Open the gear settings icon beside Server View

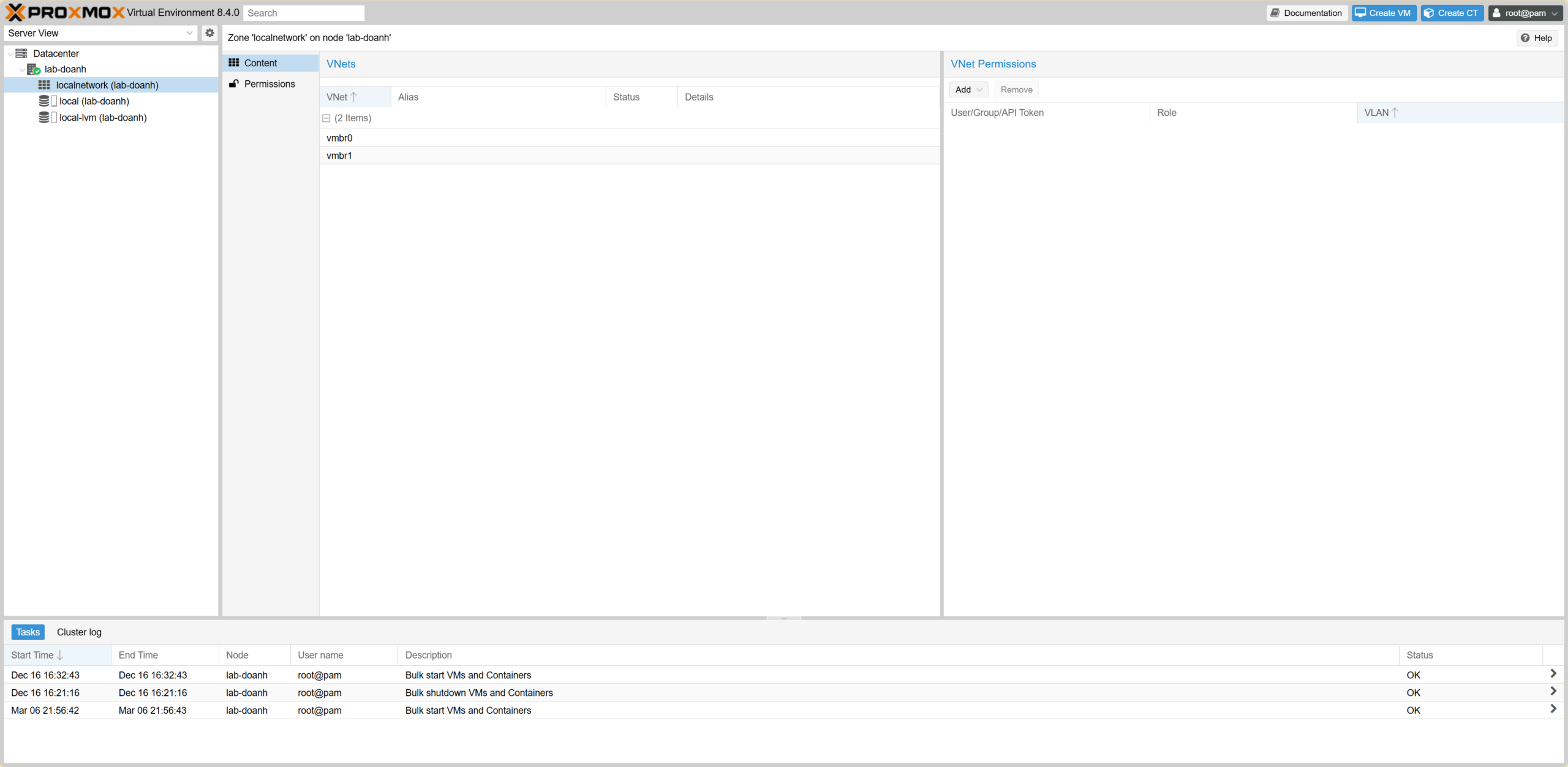click(x=209, y=33)
